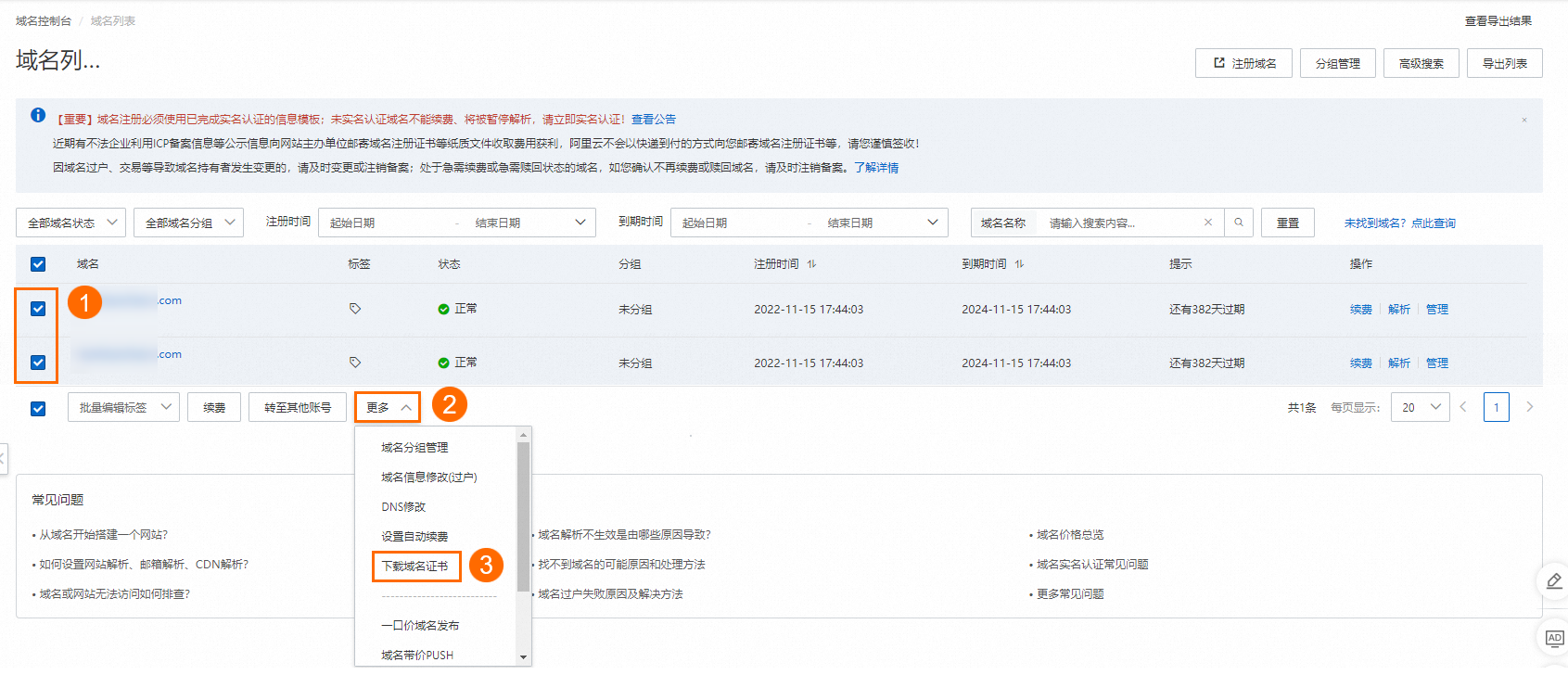The height and width of the screenshot is (675, 1568).
Task: Uncheck the first domain row checkbox
Action: [38, 309]
